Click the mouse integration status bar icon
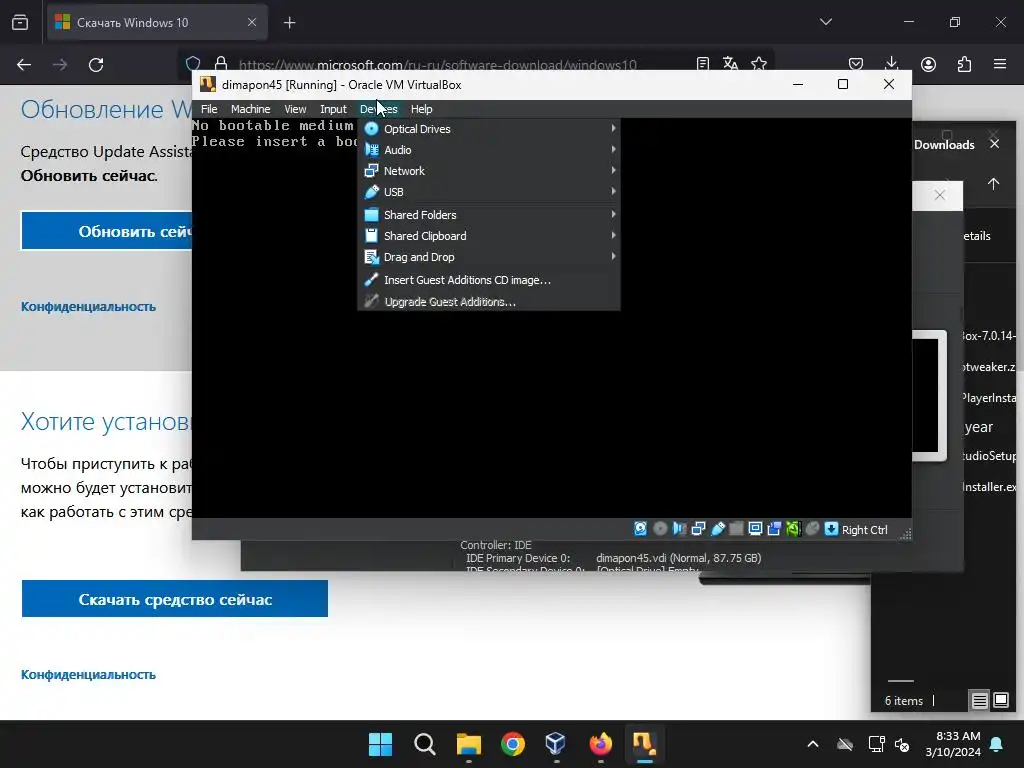 tap(812, 529)
